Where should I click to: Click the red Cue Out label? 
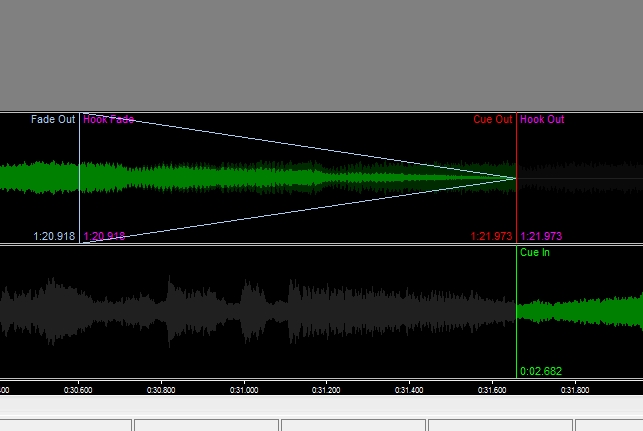click(x=493, y=120)
